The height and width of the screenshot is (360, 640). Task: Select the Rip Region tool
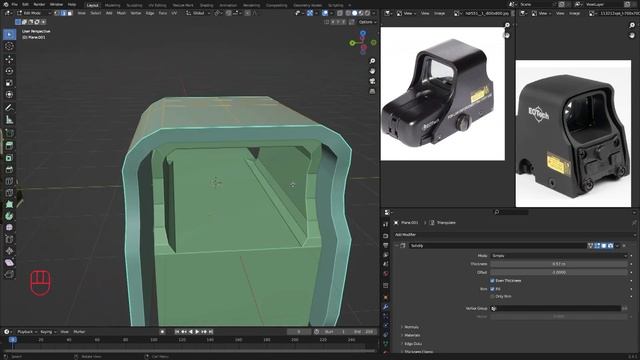(9, 274)
